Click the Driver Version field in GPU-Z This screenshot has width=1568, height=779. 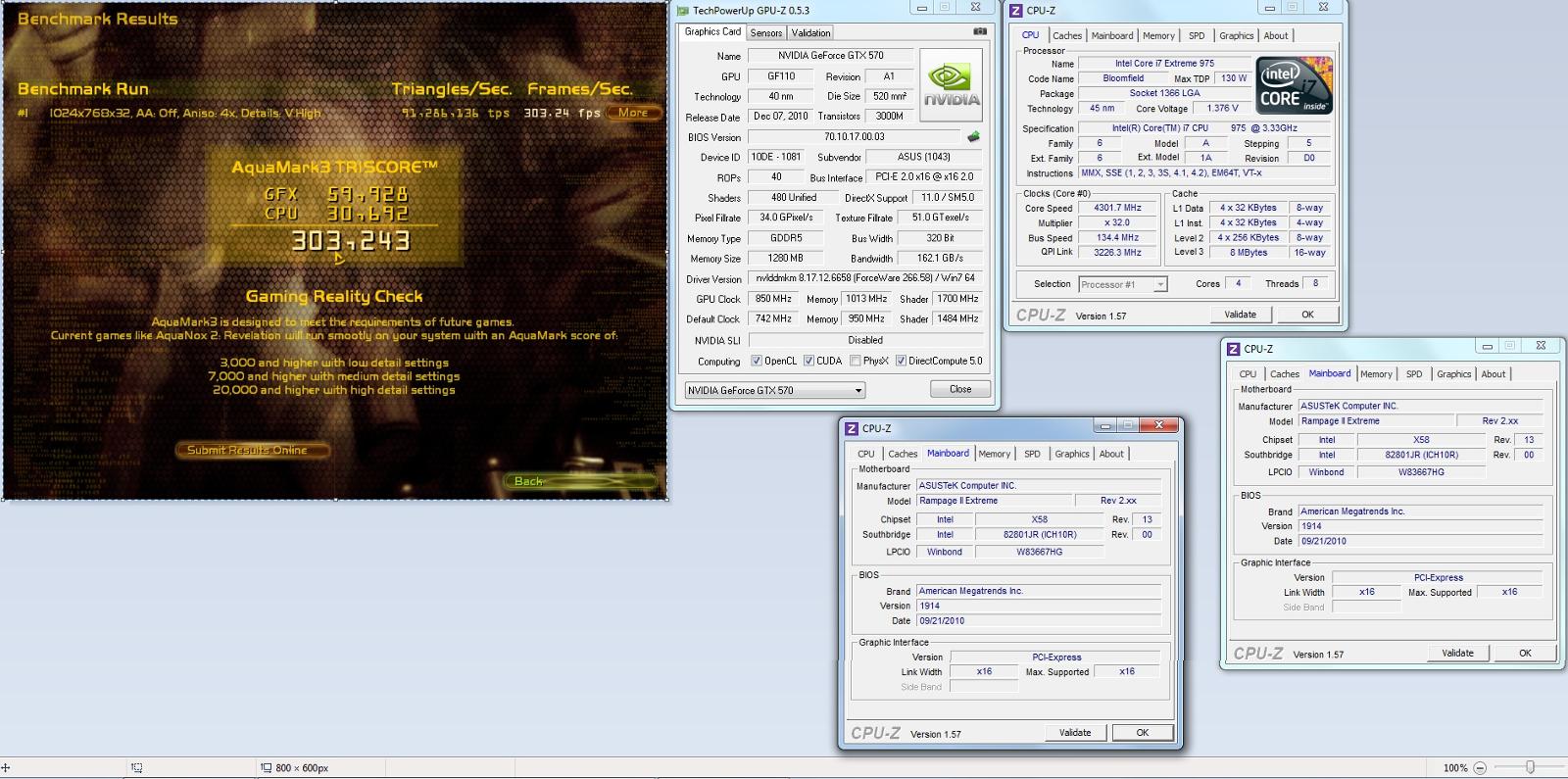click(x=865, y=278)
